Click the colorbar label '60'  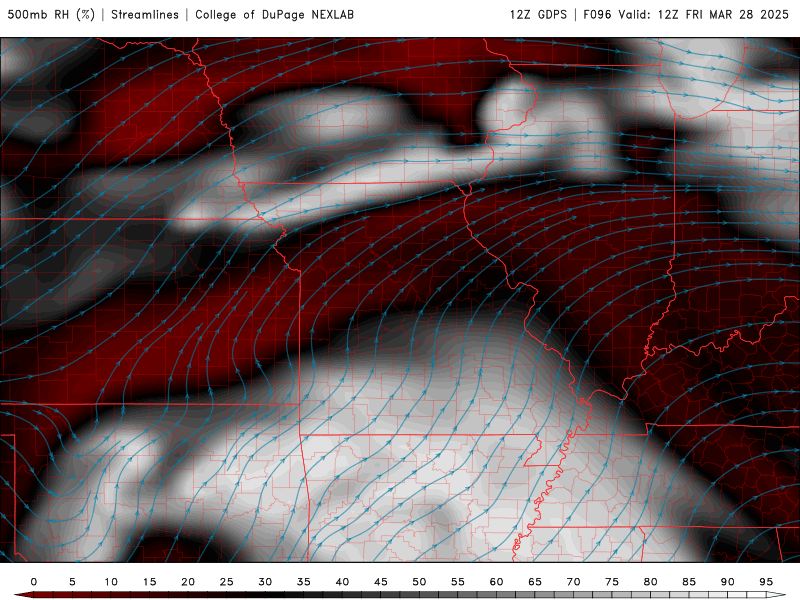[496, 582]
